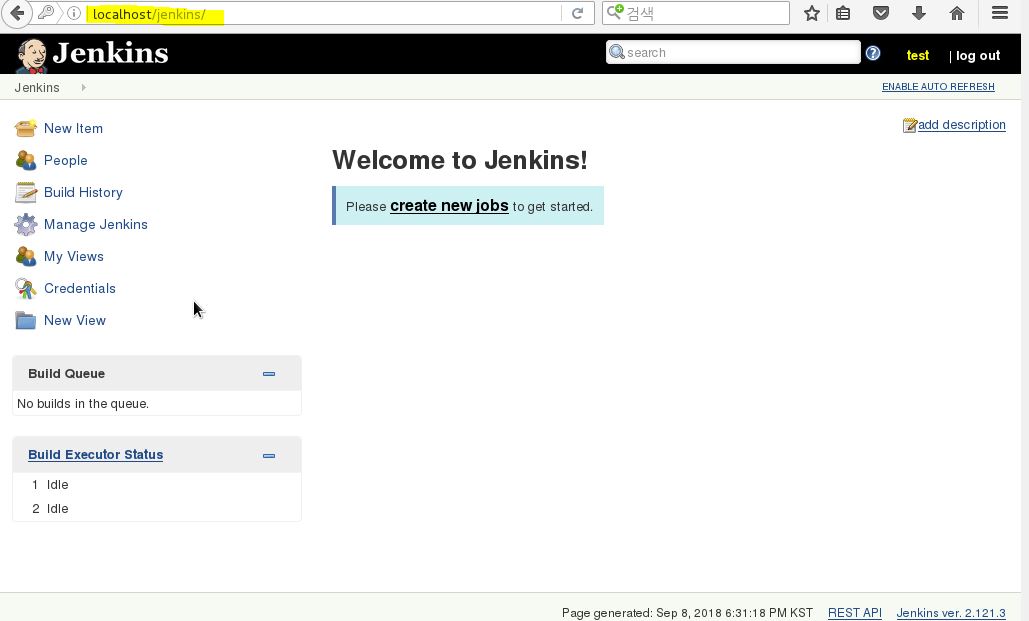1029x621 pixels.
Task: Open browser downloads arrow icon
Action: tap(919, 13)
